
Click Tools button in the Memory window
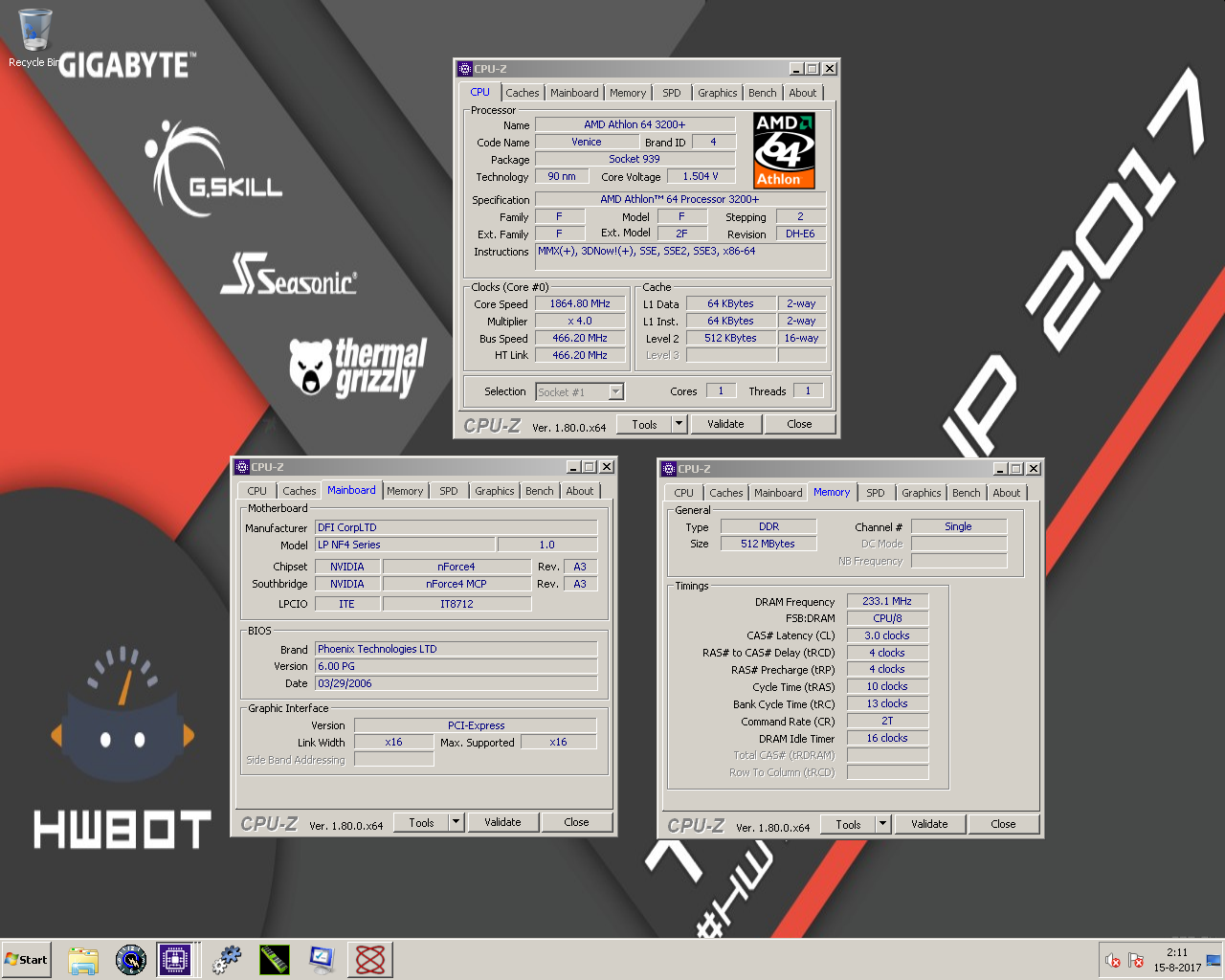point(849,824)
